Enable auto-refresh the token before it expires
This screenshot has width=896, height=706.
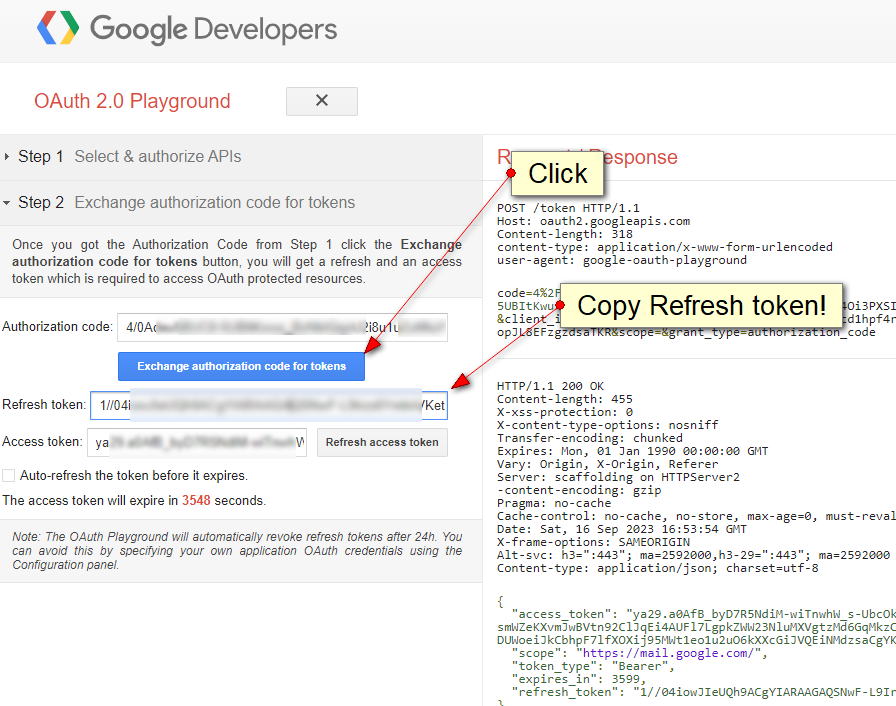click(9, 475)
